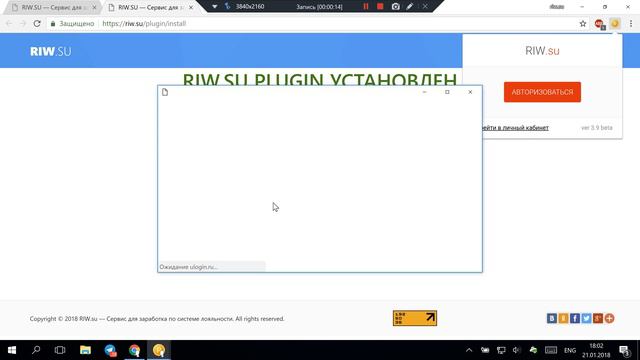
Task: Open the battery status tray icon
Action: coord(485,350)
